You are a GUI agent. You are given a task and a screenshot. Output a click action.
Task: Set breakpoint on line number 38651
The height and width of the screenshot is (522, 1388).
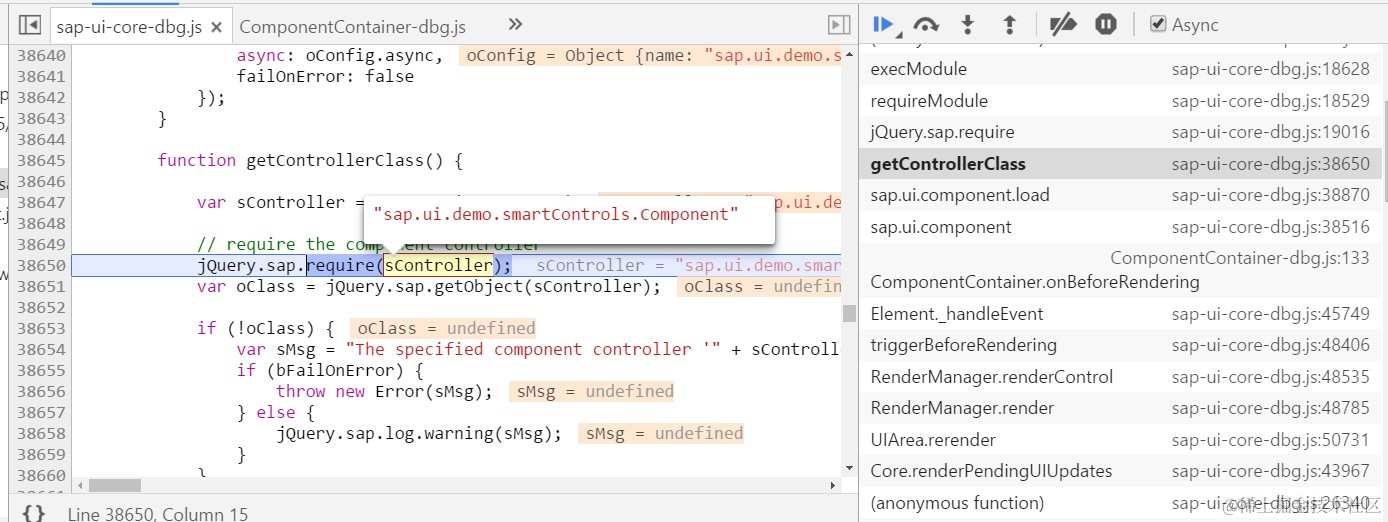pyautogui.click(x=42, y=286)
